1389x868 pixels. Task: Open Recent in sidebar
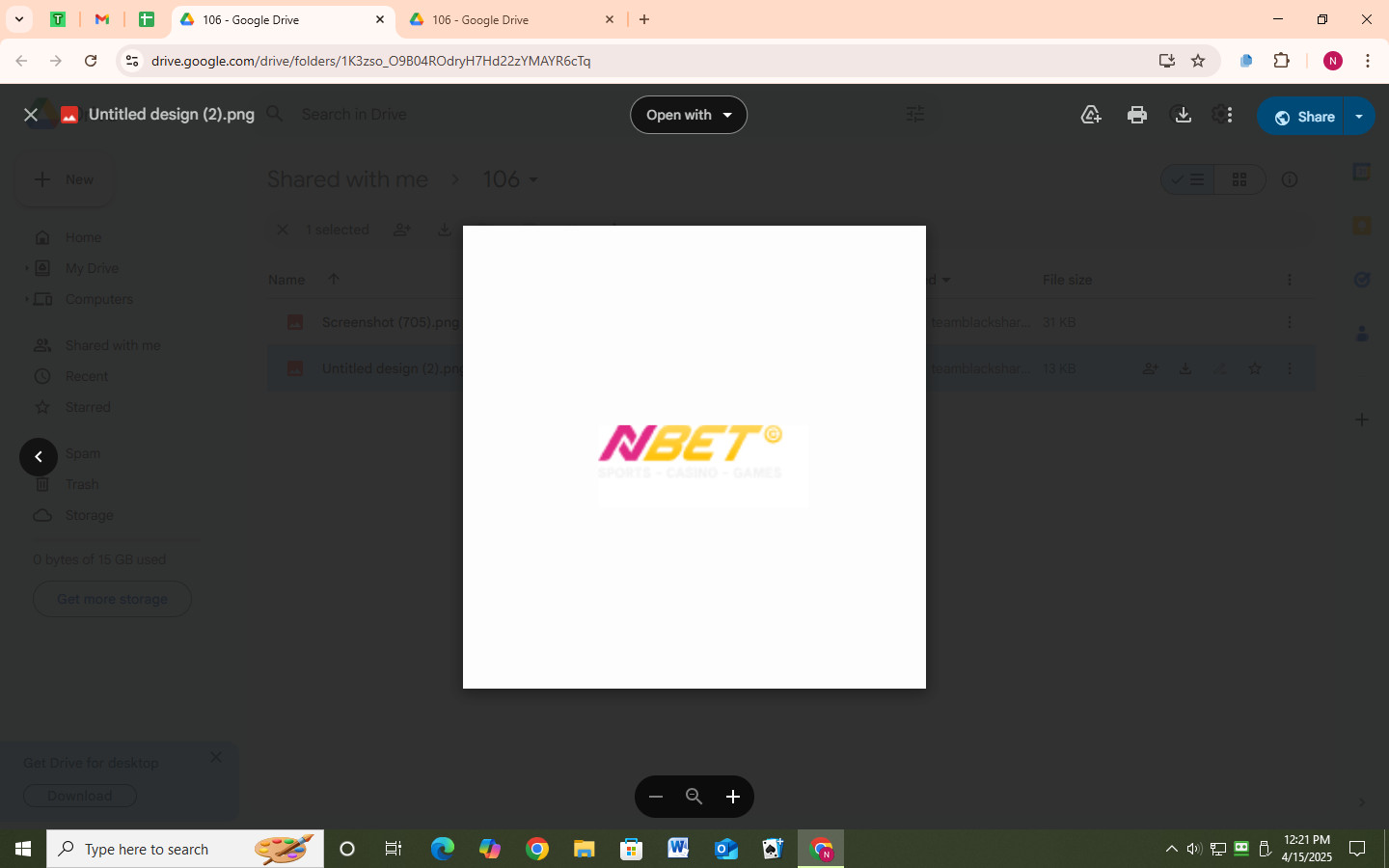[x=86, y=376]
